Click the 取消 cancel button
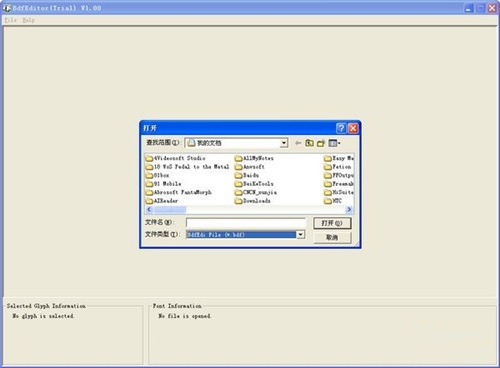Image resolution: width=500 pixels, height=368 pixels. click(x=332, y=237)
